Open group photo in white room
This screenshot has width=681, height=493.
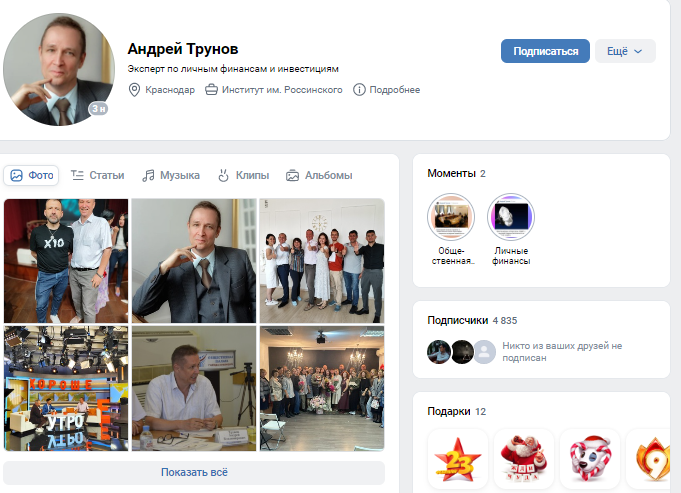(322, 261)
